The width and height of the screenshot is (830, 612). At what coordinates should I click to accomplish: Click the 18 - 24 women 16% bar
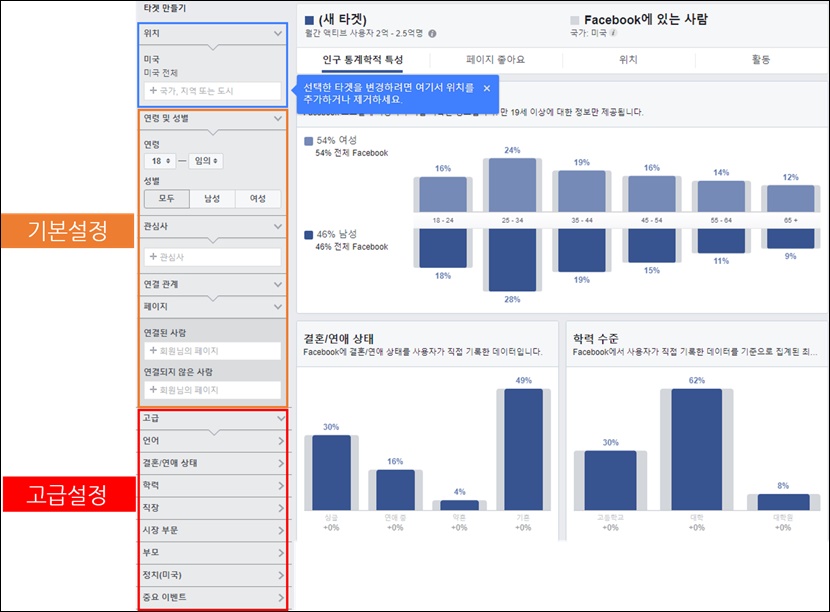coord(443,194)
